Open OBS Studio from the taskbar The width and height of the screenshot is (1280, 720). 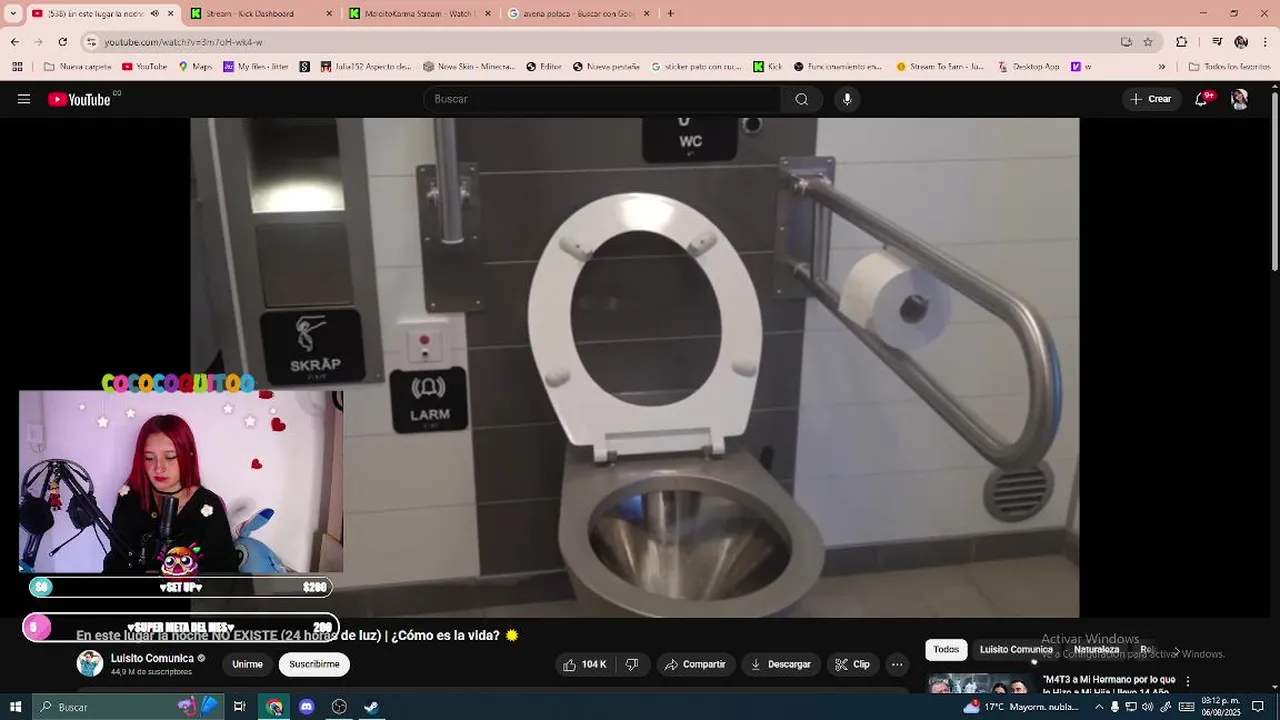pyautogui.click(x=339, y=707)
